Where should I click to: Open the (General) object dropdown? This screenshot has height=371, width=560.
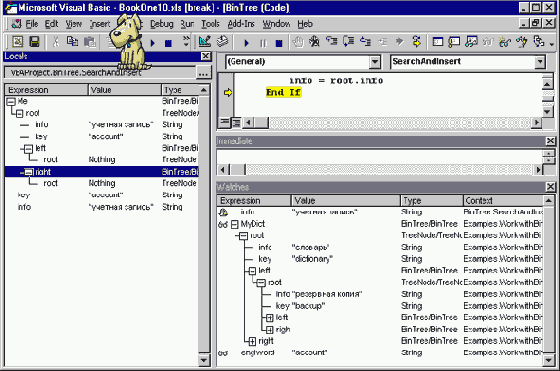(x=375, y=62)
